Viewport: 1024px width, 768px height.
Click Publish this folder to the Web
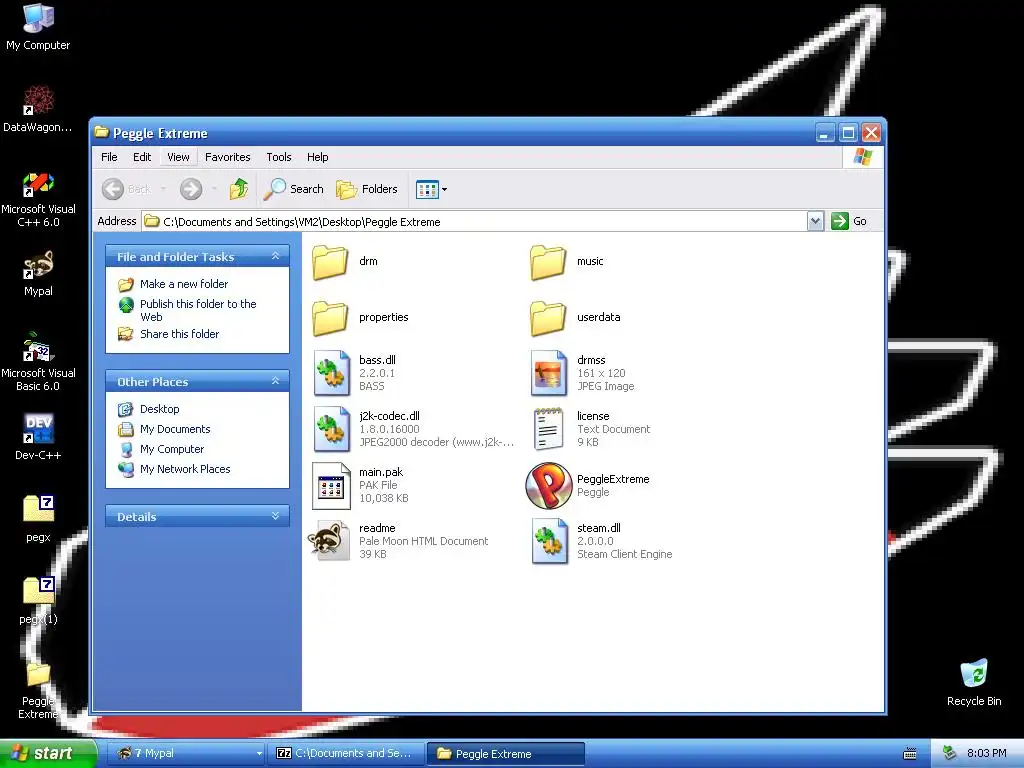coord(198,310)
